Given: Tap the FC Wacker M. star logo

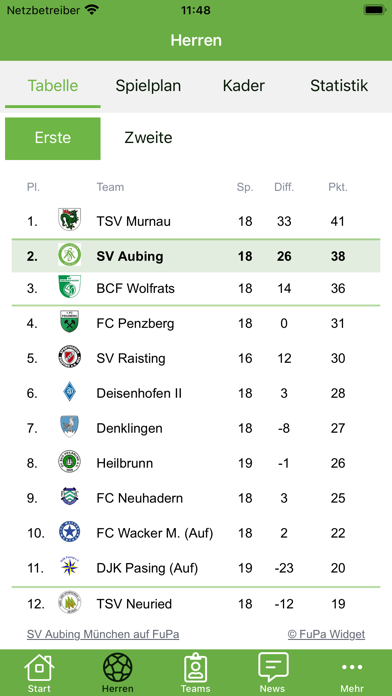Looking at the screenshot, I should [70, 532].
